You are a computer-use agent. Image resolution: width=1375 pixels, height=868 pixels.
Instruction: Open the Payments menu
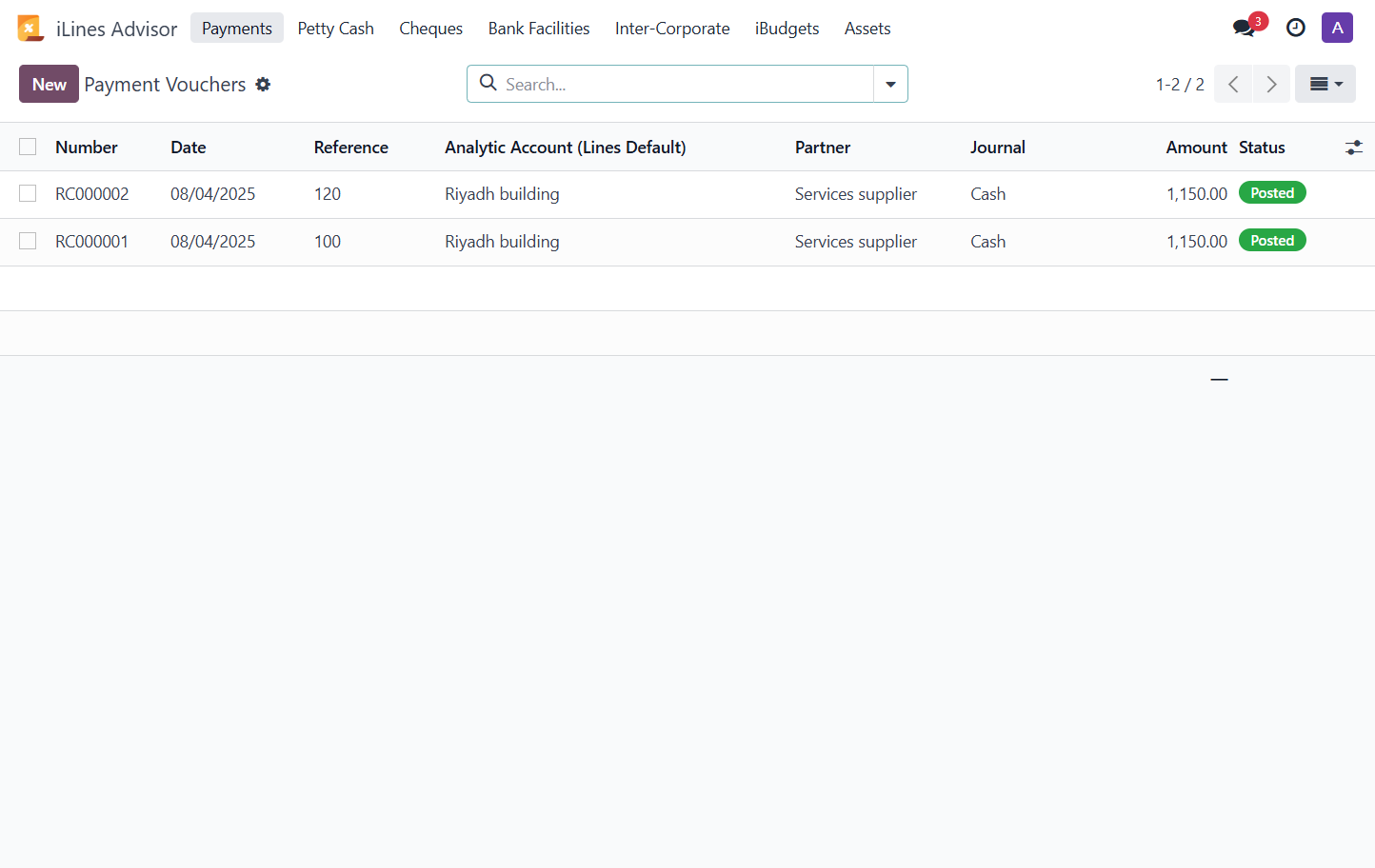(x=237, y=28)
